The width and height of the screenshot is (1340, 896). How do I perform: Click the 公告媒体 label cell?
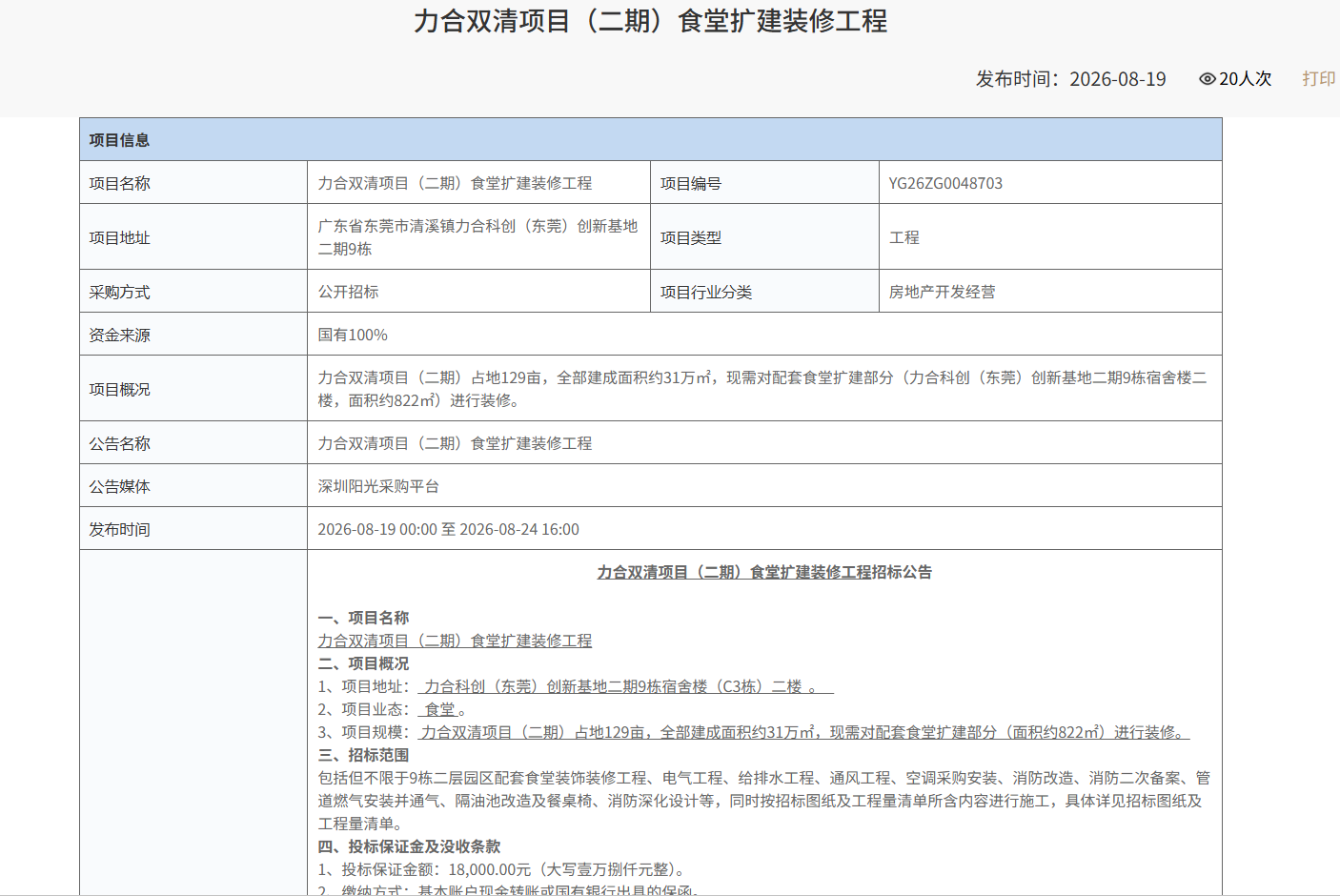[193, 485]
